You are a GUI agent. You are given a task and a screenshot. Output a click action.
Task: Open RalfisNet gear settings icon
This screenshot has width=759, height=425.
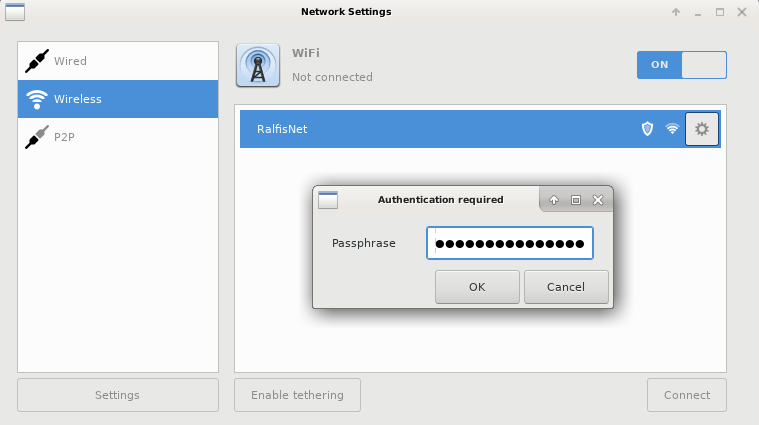click(x=702, y=129)
